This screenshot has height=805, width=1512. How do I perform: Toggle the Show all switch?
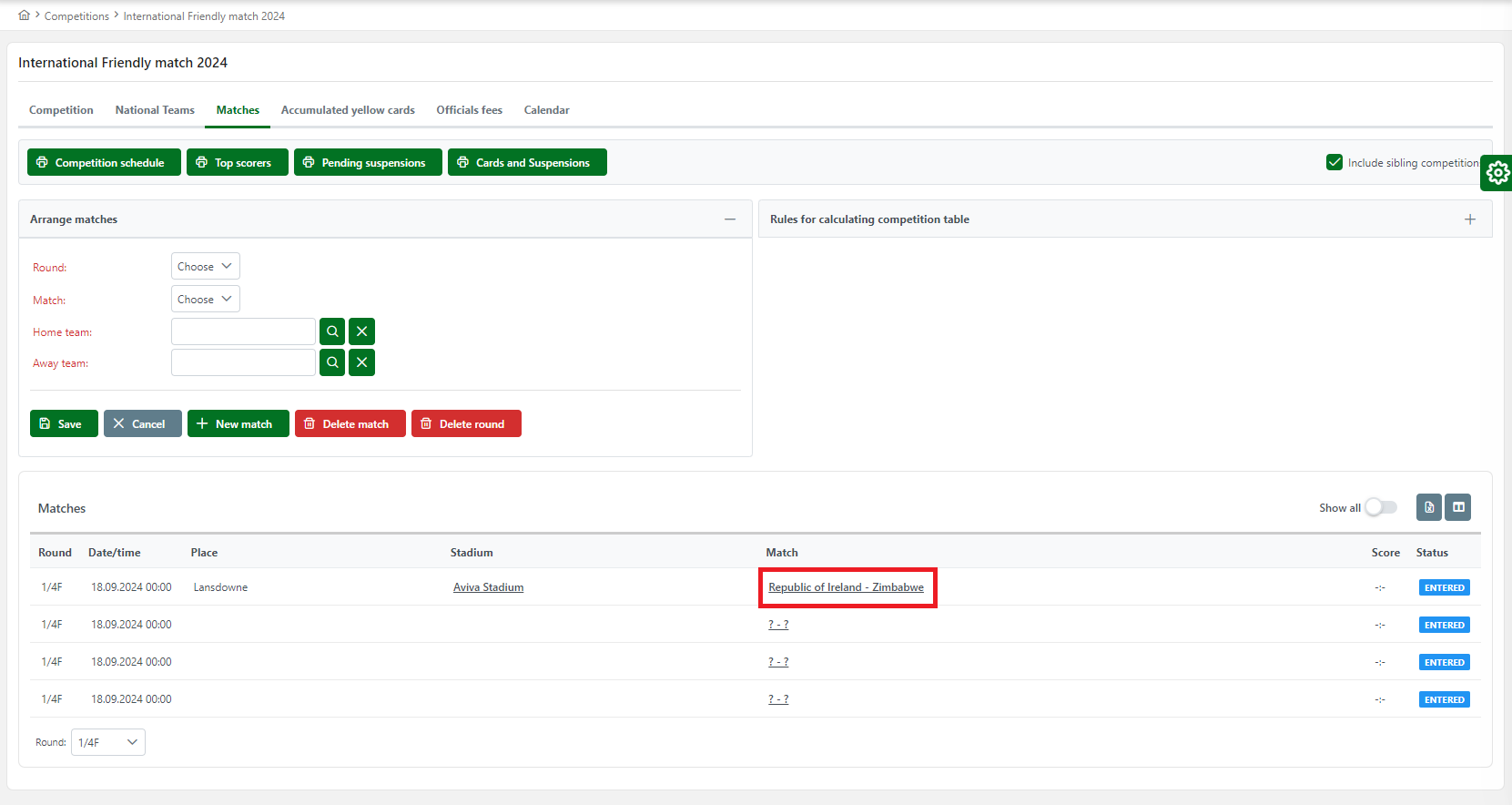(x=1380, y=507)
